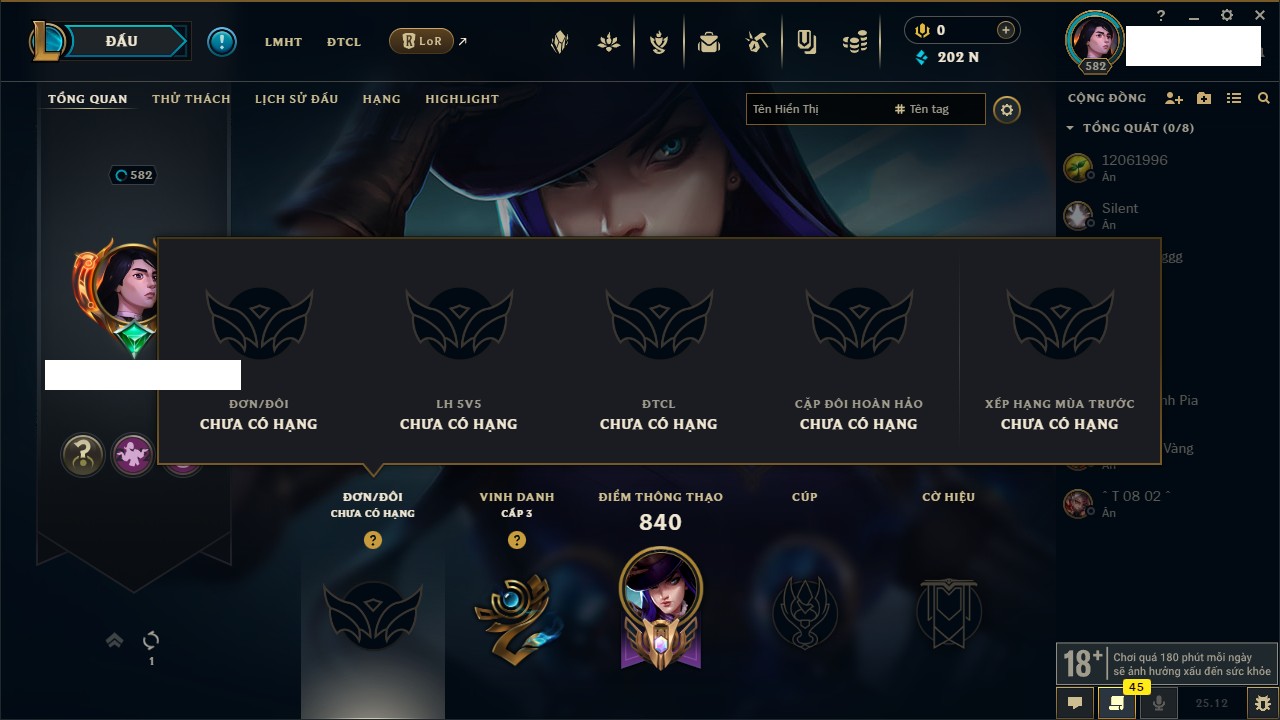The image size is (1280, 720).
Task: Toggle the friends list view options icon
Action: click(x=1234, y=98)
